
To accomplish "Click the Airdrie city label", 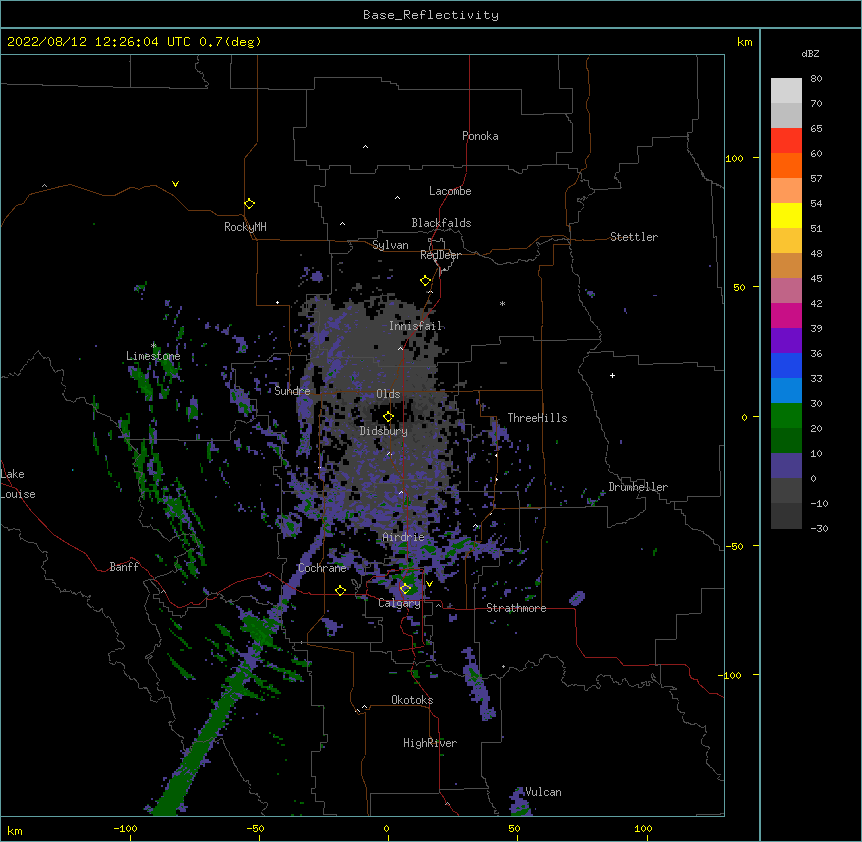I will click(x=404, y=537).
